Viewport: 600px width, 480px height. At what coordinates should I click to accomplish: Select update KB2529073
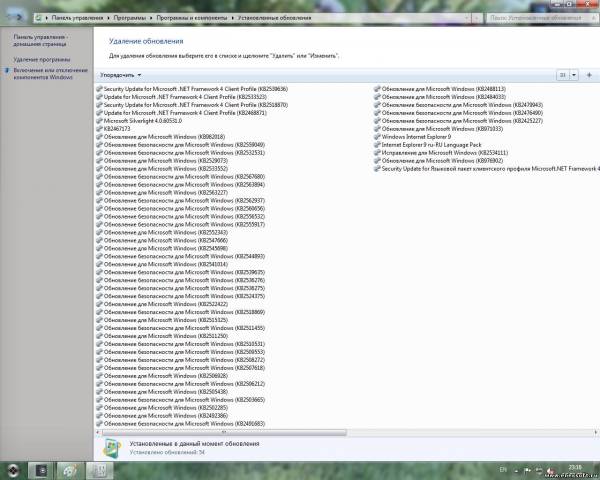[x=162, y=161]
